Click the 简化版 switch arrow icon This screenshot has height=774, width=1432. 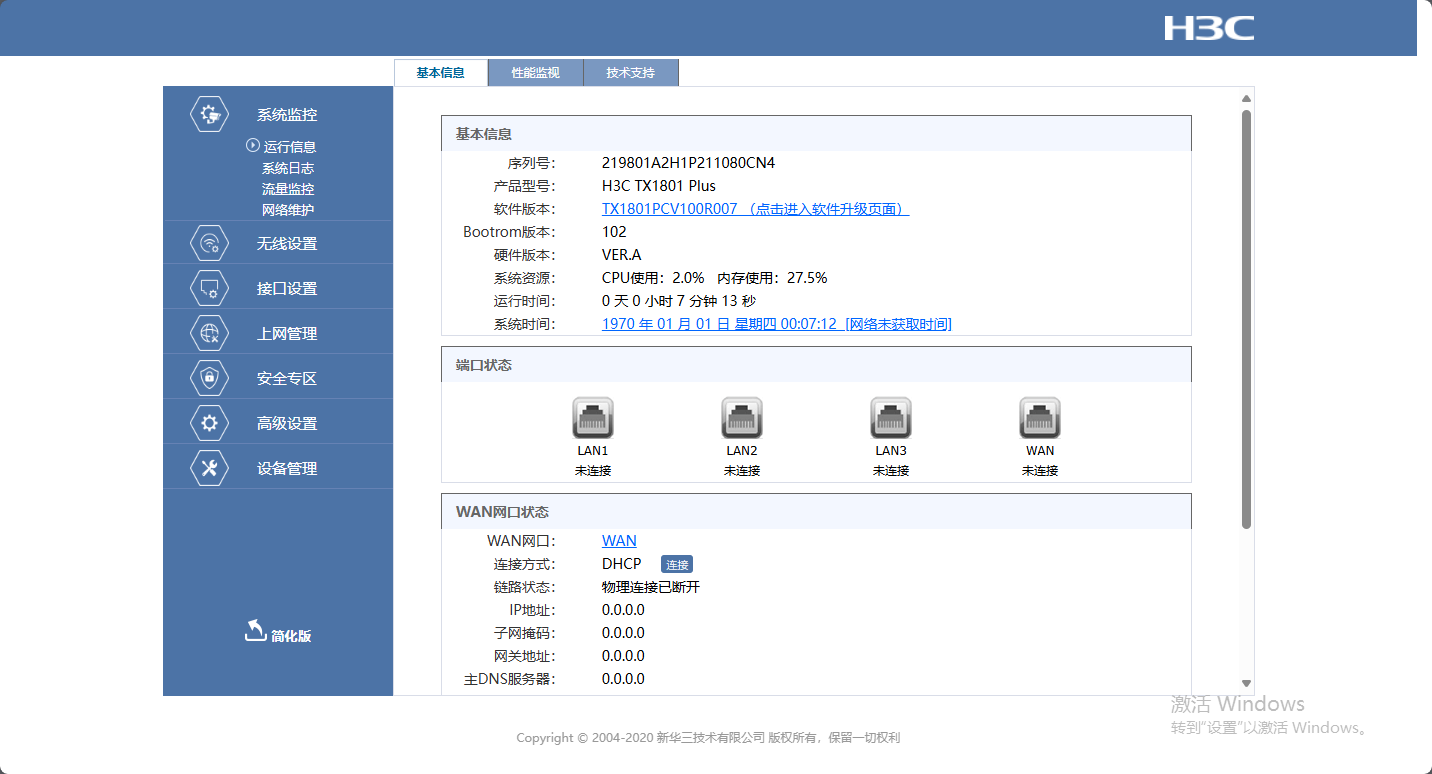pos(255,630)
